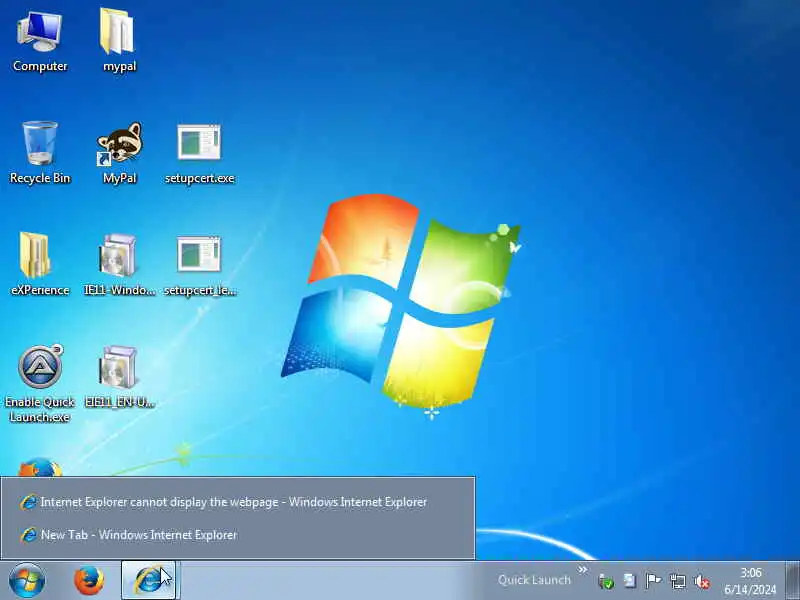Open the eXPerience folder
This screenshot has height=600, width=800.
tap(40, 264)
